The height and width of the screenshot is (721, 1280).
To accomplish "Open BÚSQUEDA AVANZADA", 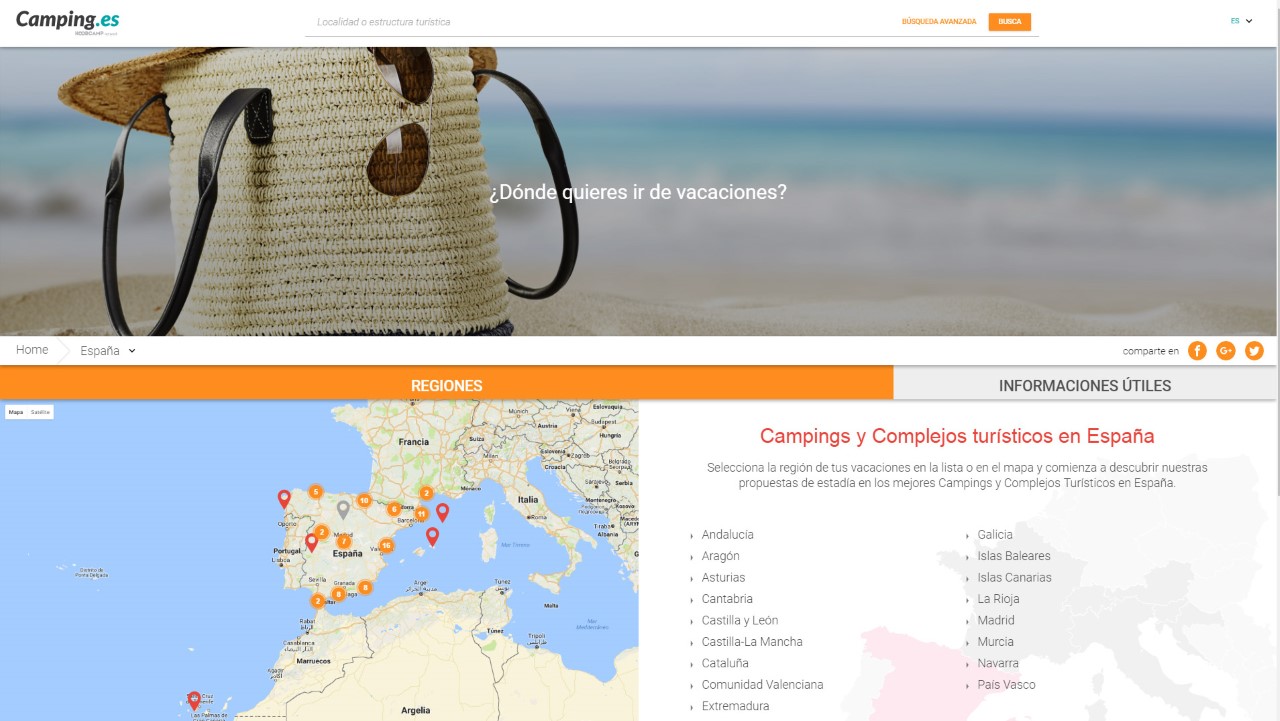I will click(x=938, y=20).
